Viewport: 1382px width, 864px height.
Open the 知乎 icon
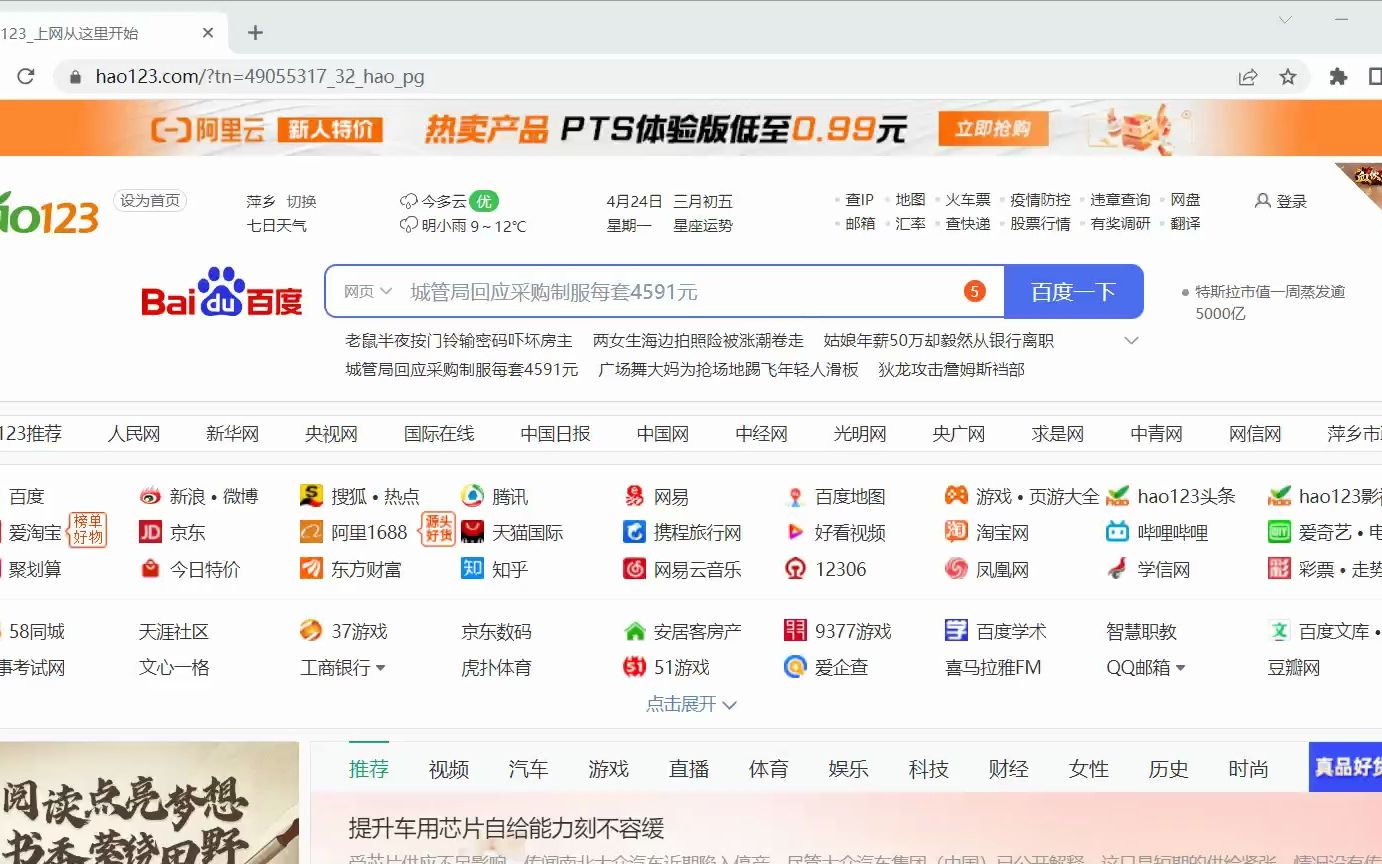point(472,568)
